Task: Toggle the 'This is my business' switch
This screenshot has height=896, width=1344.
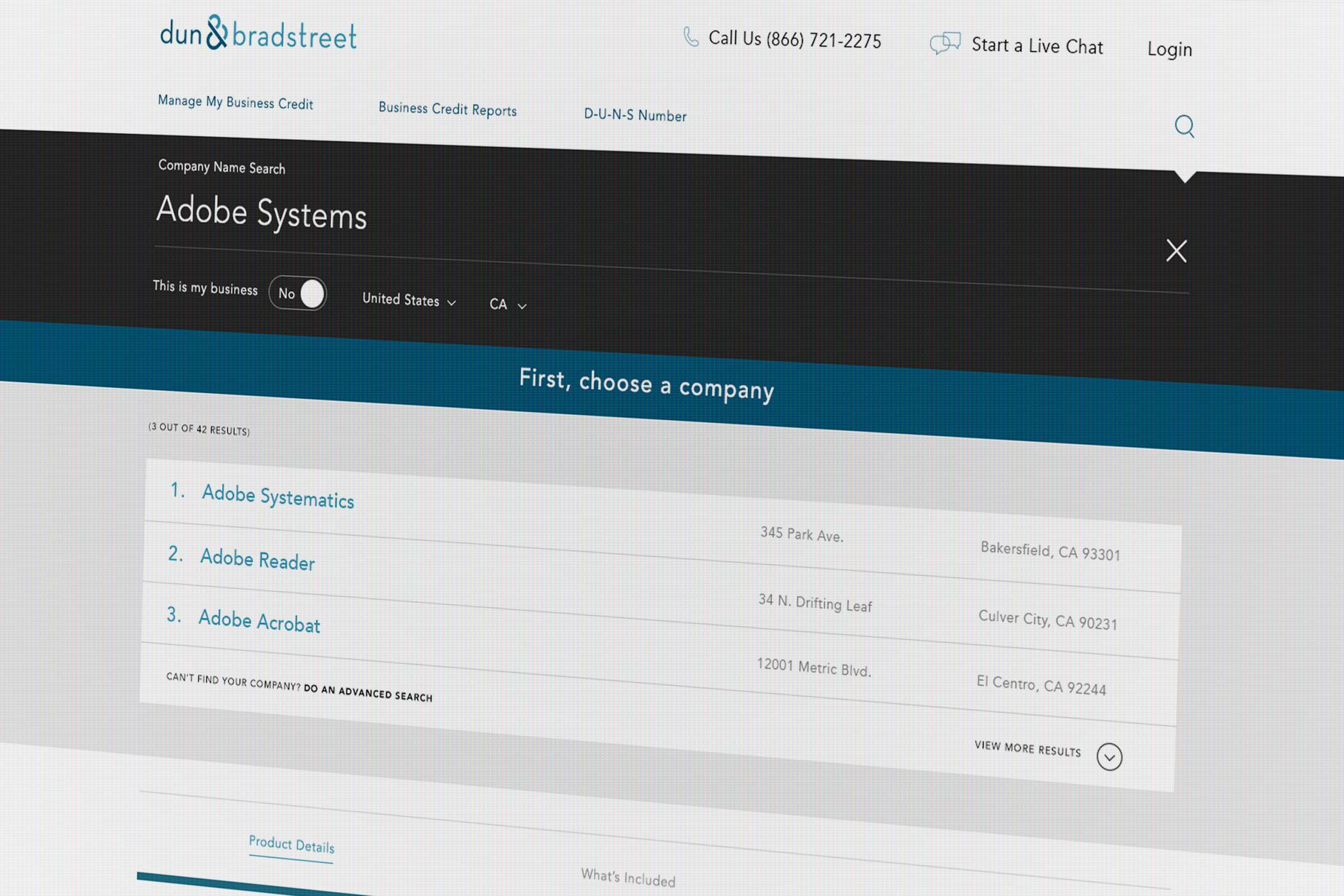Action: coord(298,293)
